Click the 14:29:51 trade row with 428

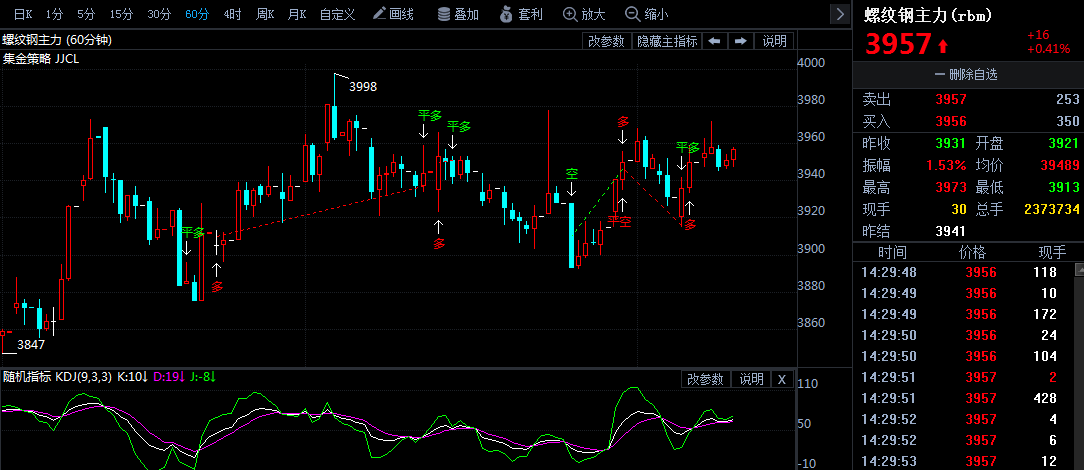pos(966,398)
